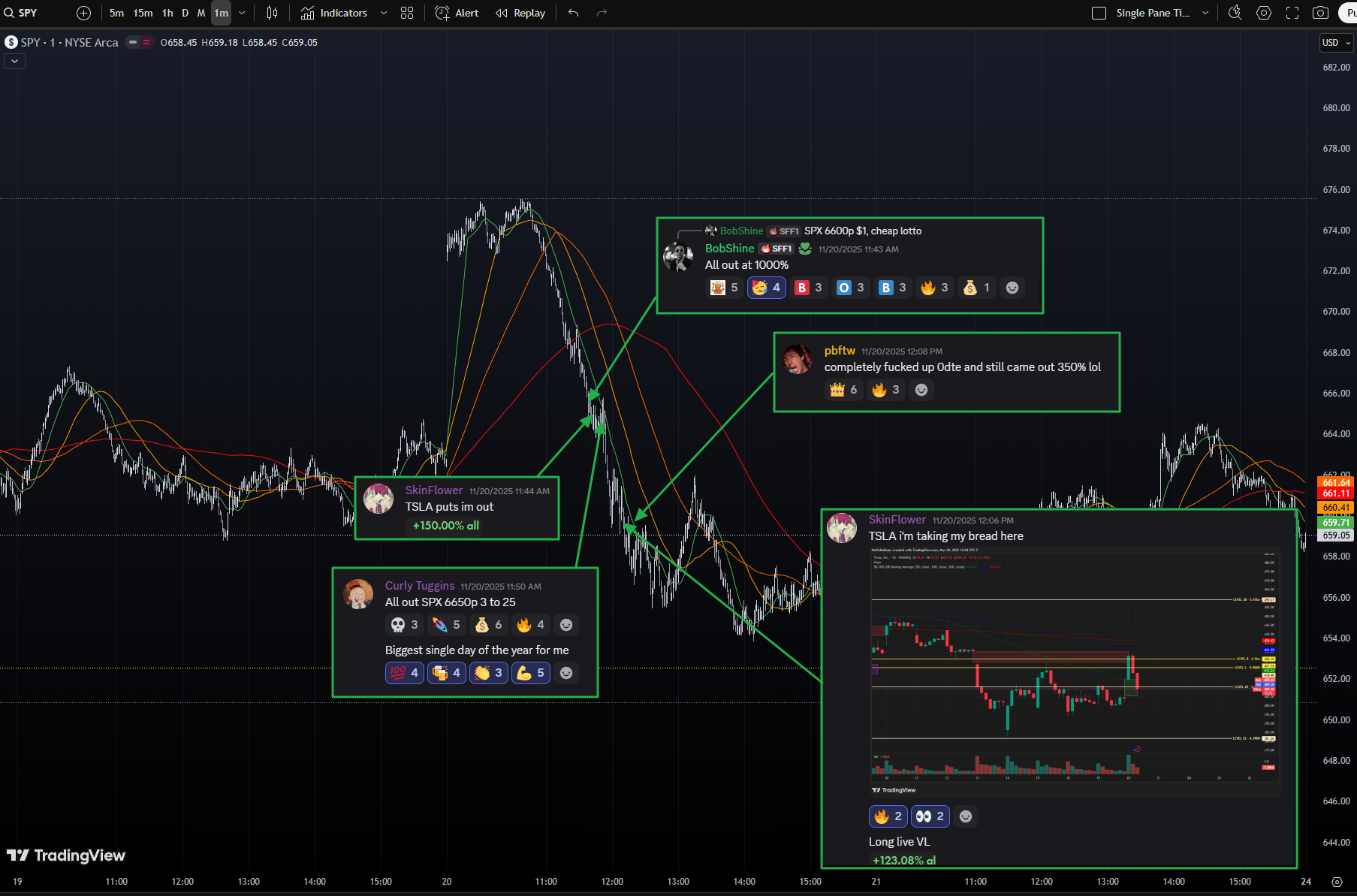The image size is (1357, 896).
Task: Click the TradingView logo in the bottom left
Action: point(66,855)
